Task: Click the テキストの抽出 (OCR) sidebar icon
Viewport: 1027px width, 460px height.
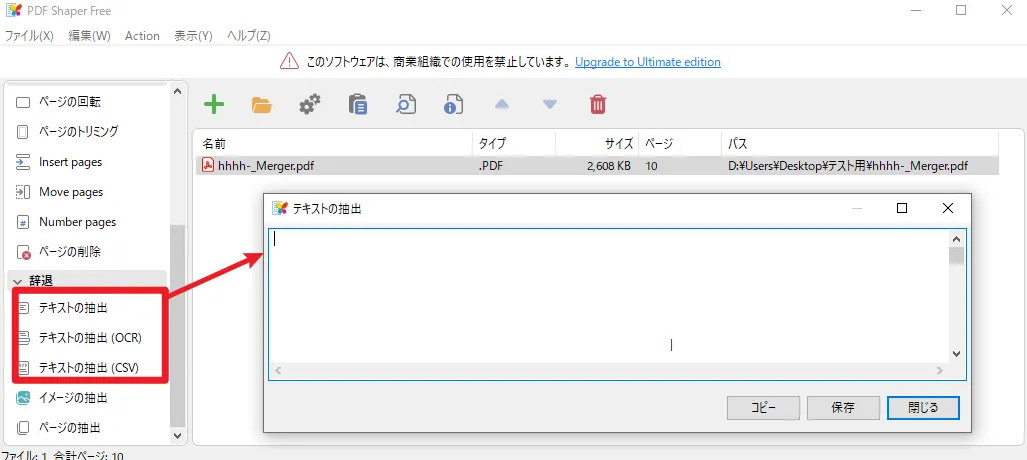Action: pos(24,338)
